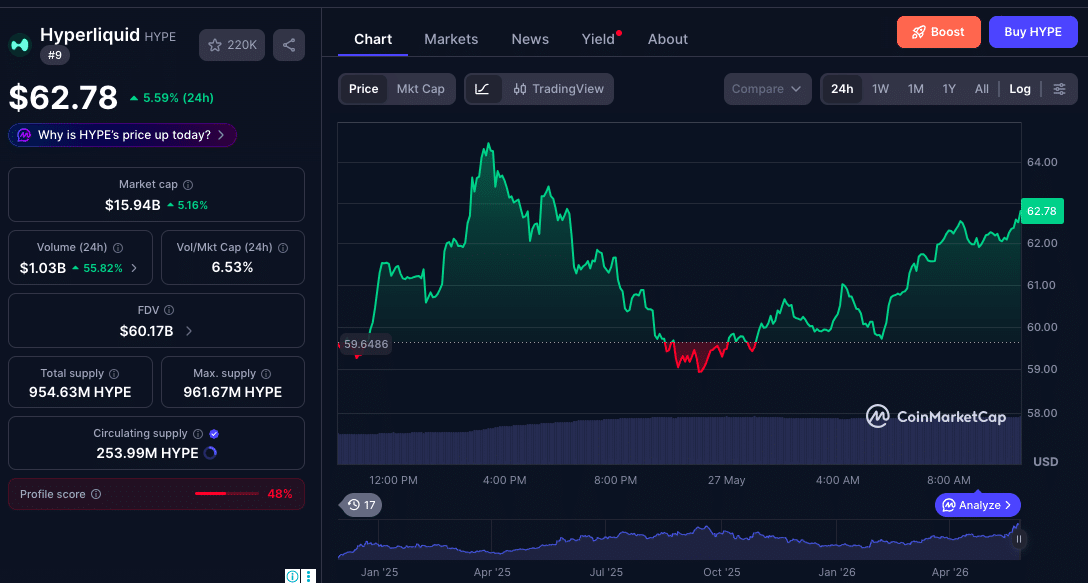This screenshot has width=1088, height=583.
Task: Click the $15.94B market cap value
Action: (133, 205)
